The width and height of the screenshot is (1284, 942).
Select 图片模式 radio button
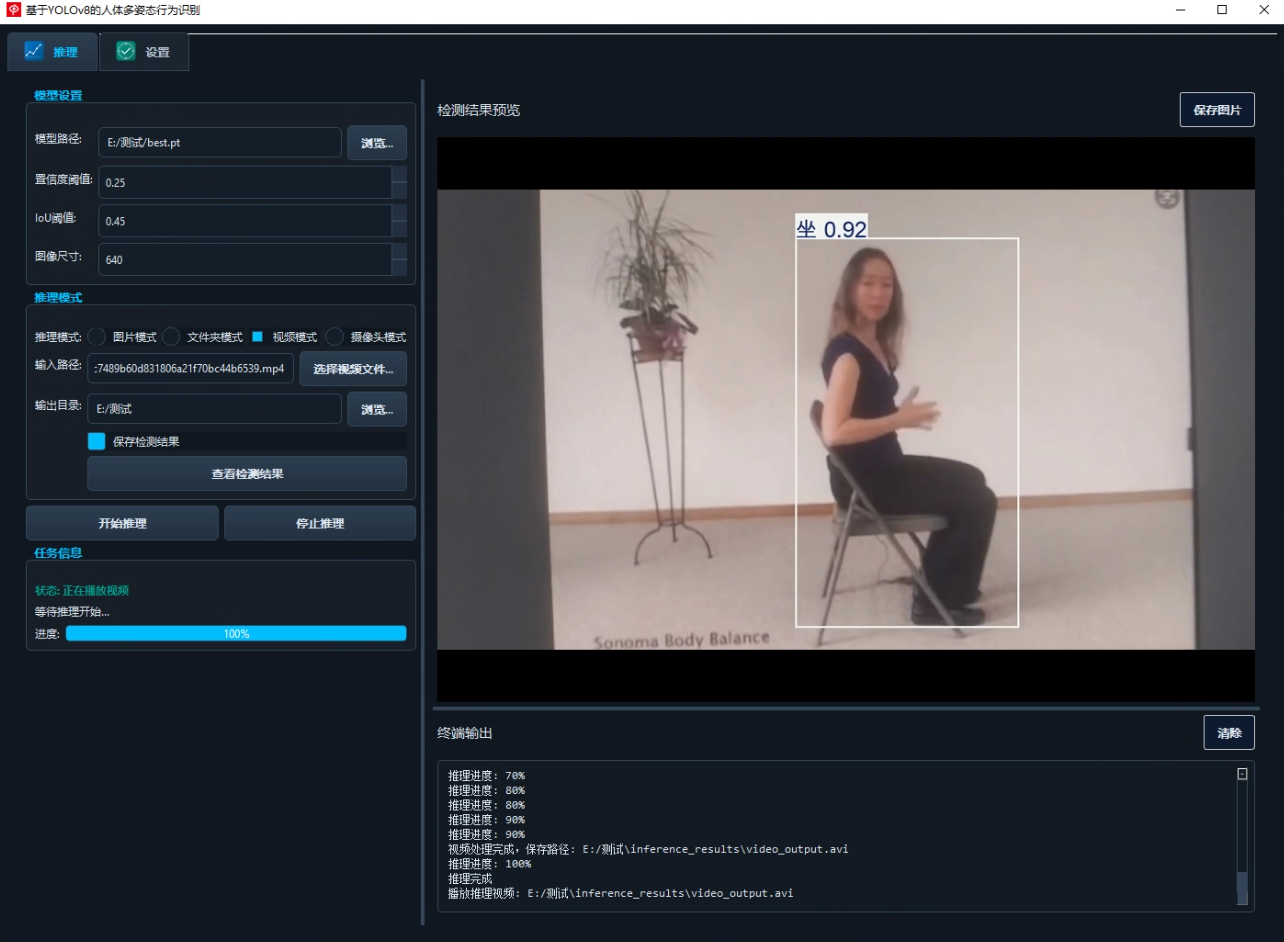[x=97, y=337]
